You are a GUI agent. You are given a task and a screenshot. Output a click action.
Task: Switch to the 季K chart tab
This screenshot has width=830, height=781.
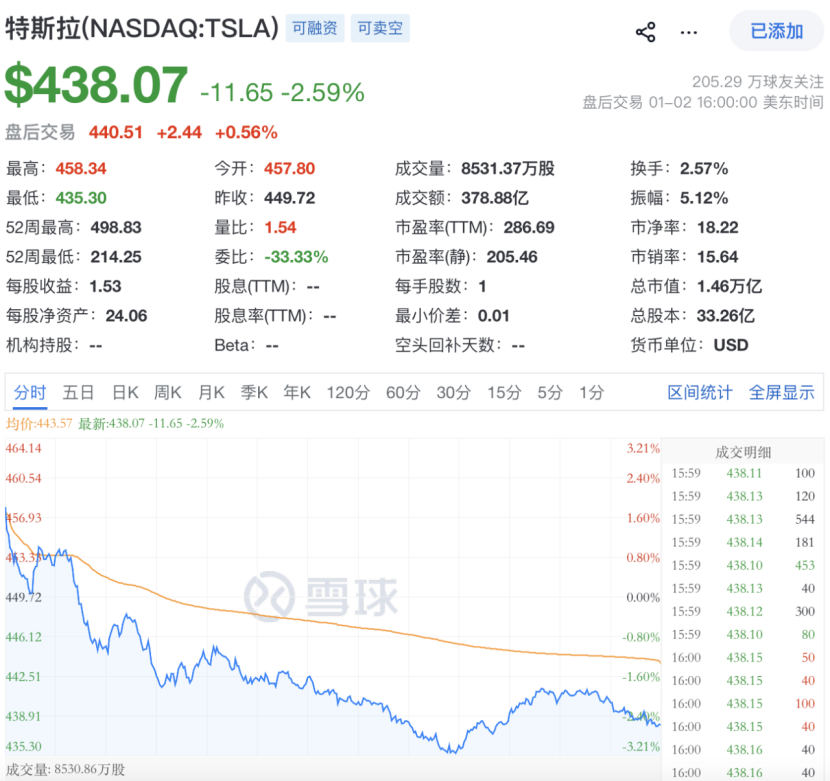coord(254,392)
